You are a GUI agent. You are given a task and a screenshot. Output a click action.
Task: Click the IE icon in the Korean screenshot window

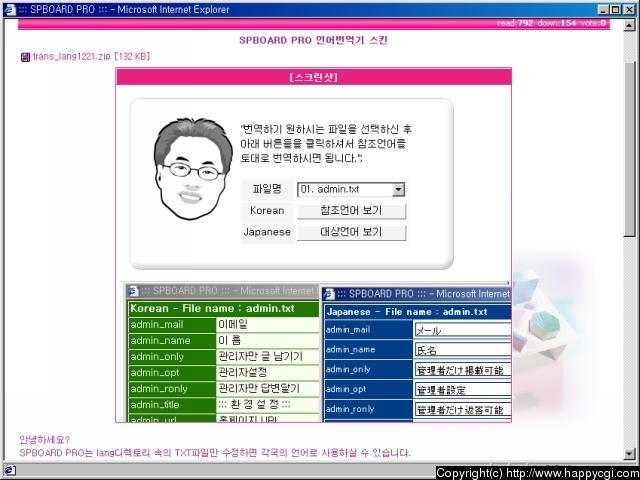(133, 291)
